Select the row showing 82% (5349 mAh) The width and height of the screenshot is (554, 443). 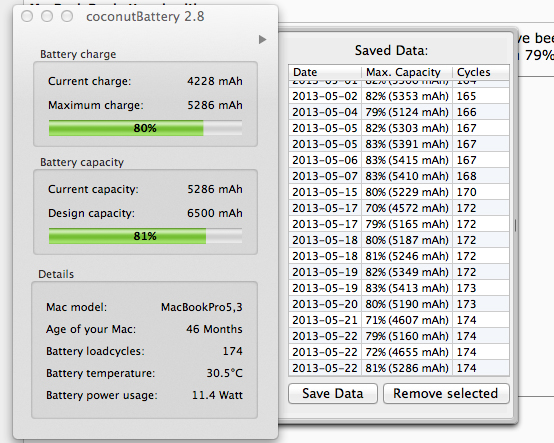[x=399, y=272]
